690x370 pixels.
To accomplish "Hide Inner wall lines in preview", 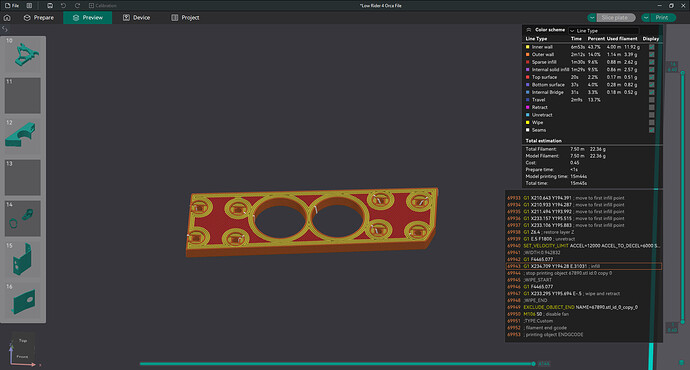I will 651,47.
